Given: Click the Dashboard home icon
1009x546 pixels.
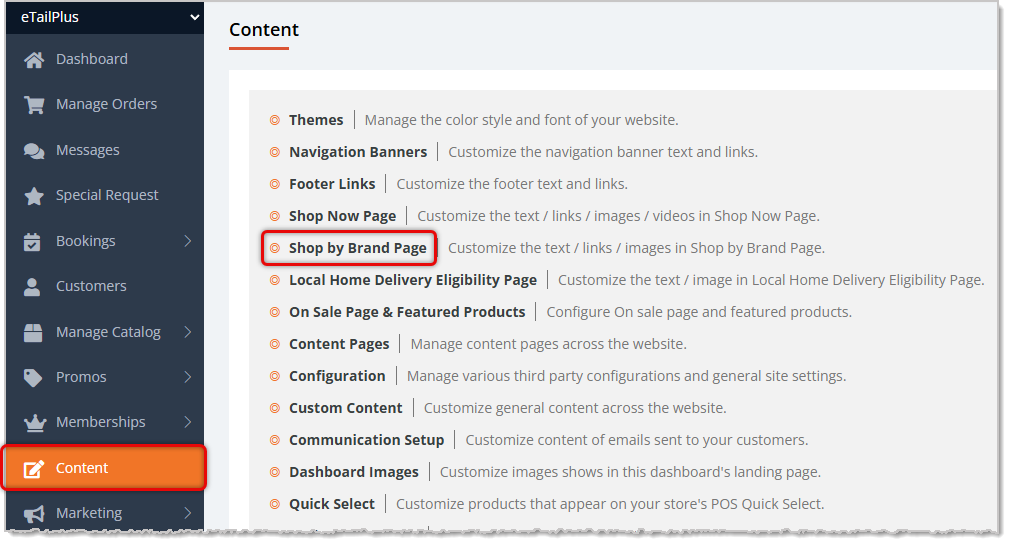Looking at the screenshot, I should tap(34, 60).
